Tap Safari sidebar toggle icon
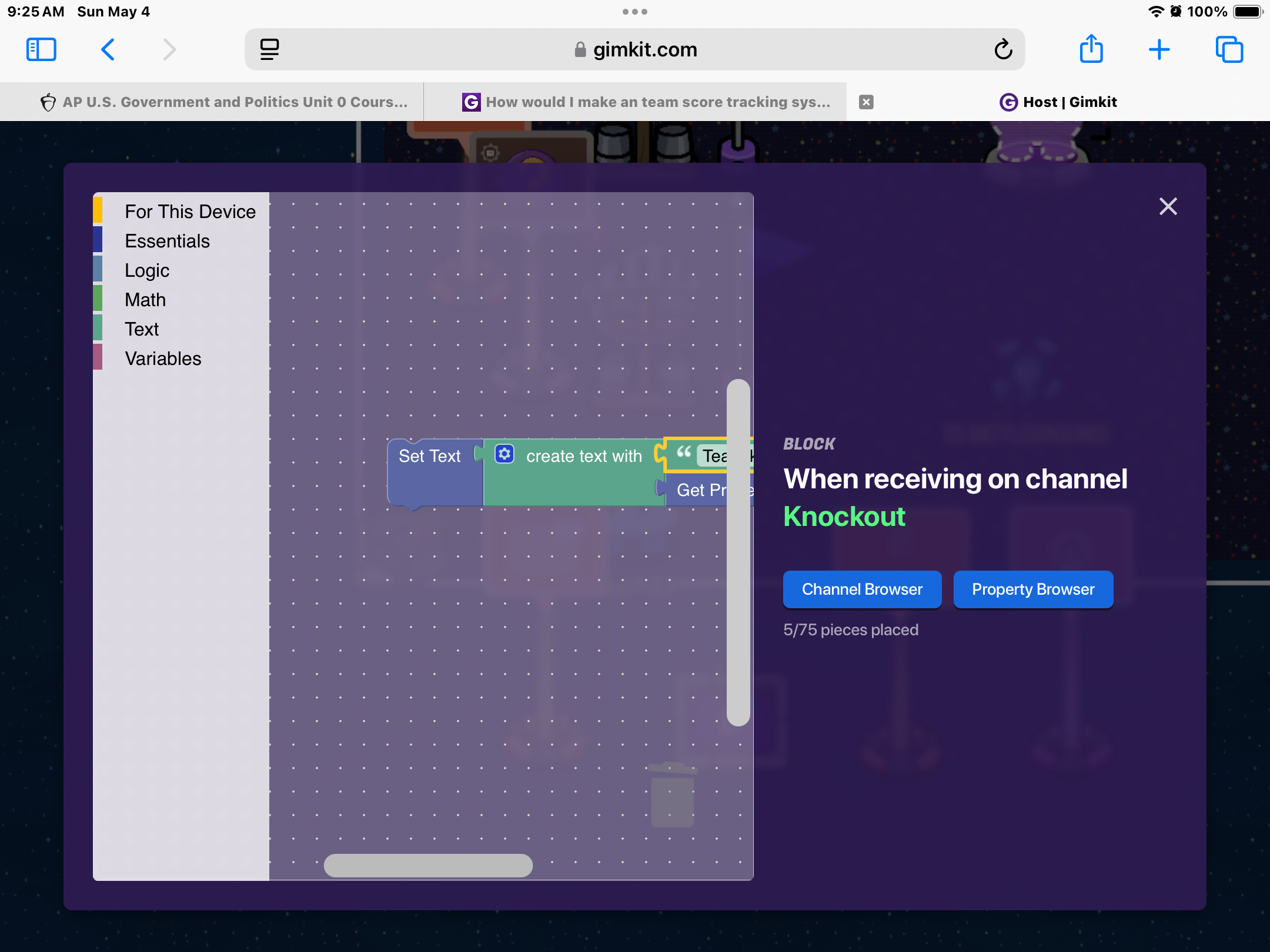Screen dimensions: 1270x952 (41, 49)
